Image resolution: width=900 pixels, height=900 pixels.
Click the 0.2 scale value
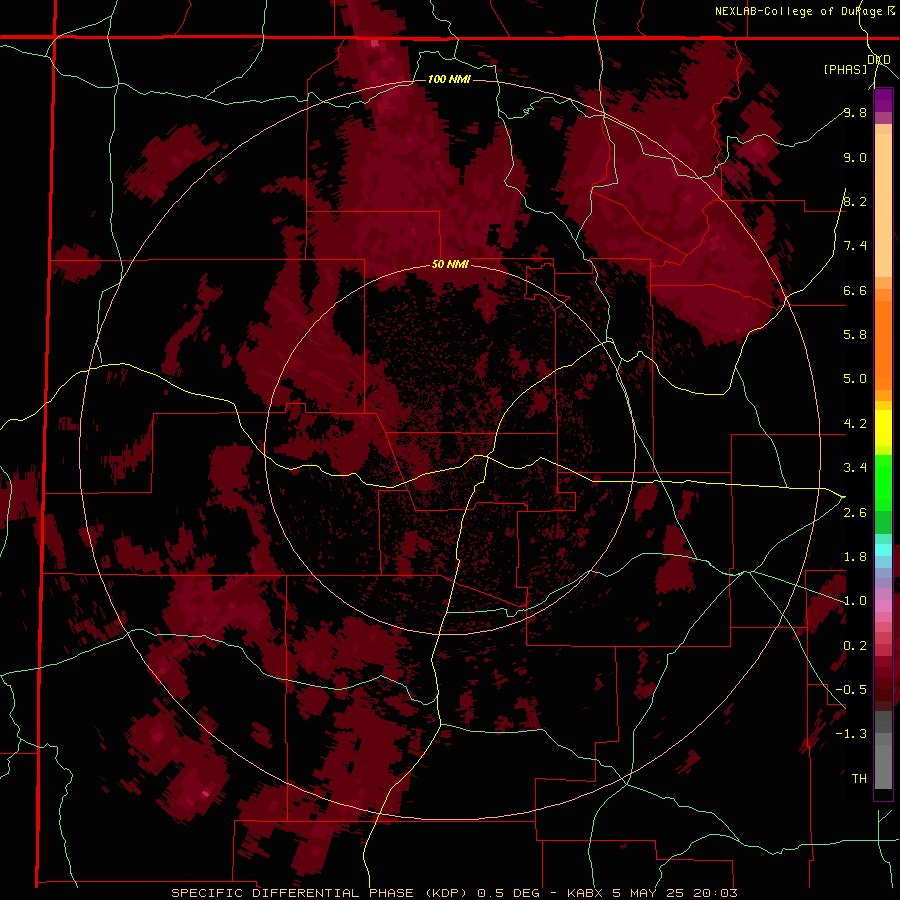855,646
